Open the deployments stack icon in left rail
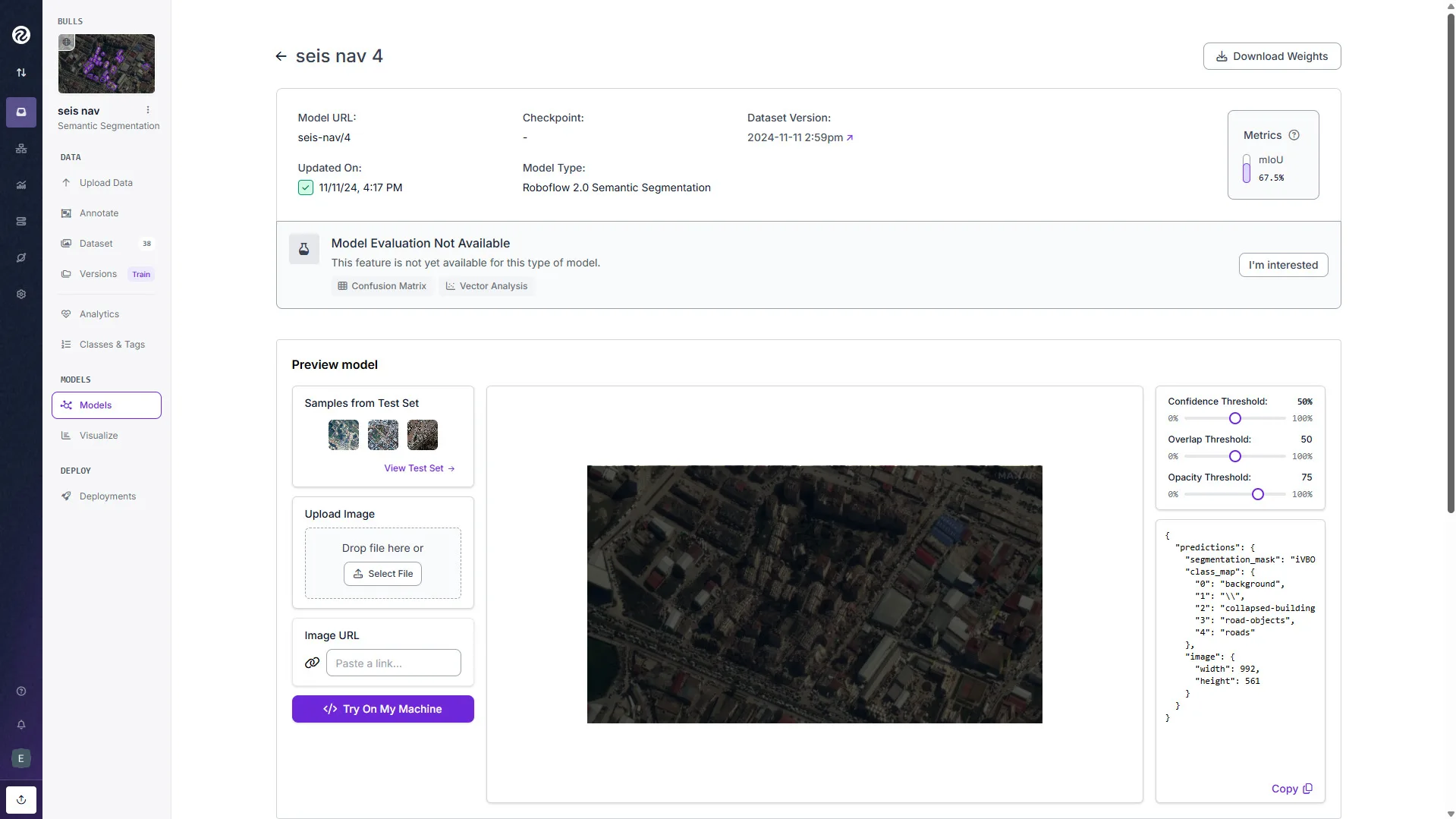The width and height of the screenshot is (1456, 819). pyautogui.click(x=21, y=222)
